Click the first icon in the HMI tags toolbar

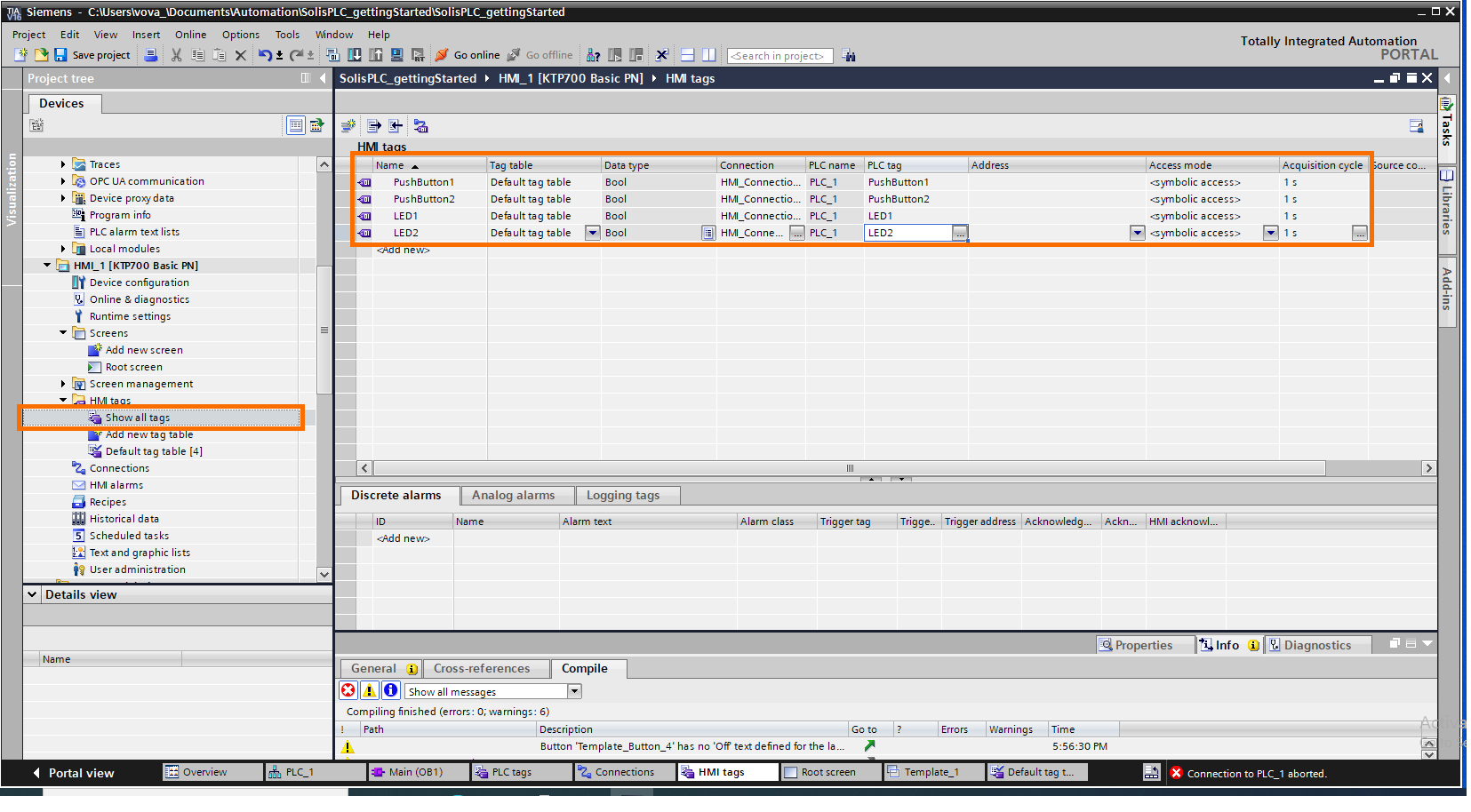click(348, 126)
